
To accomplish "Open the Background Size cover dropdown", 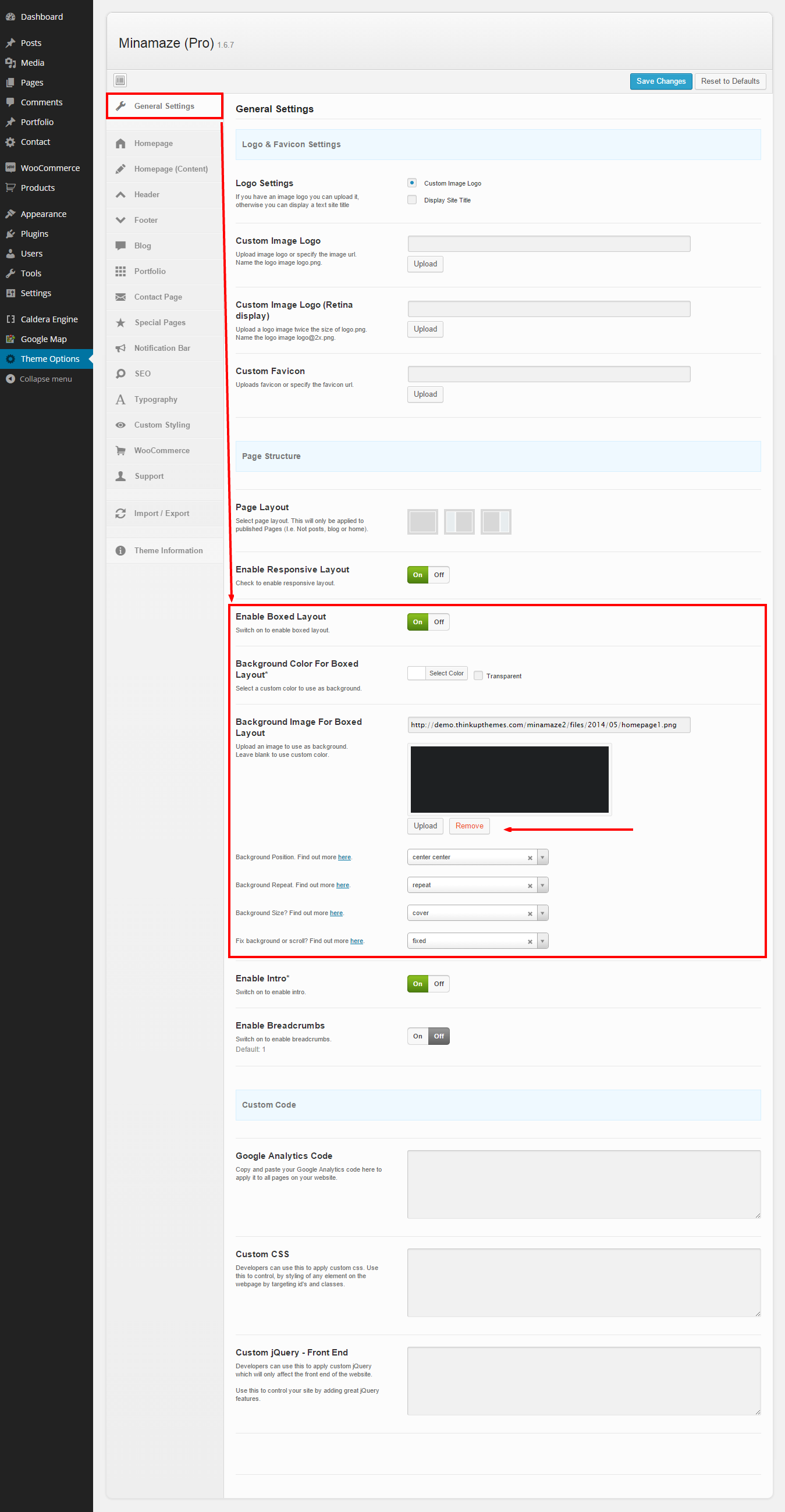I will [x=478, y=913].
